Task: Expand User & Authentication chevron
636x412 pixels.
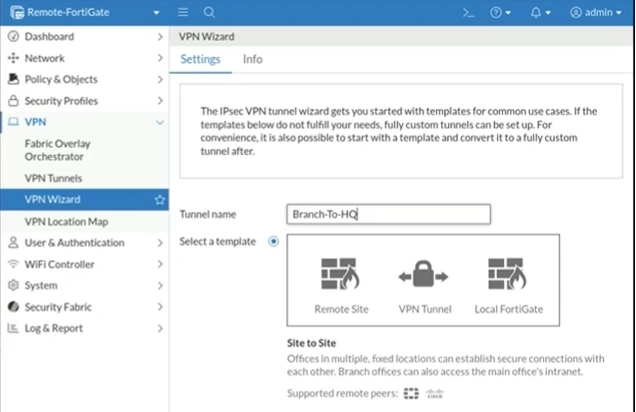Action: (160, 243)
